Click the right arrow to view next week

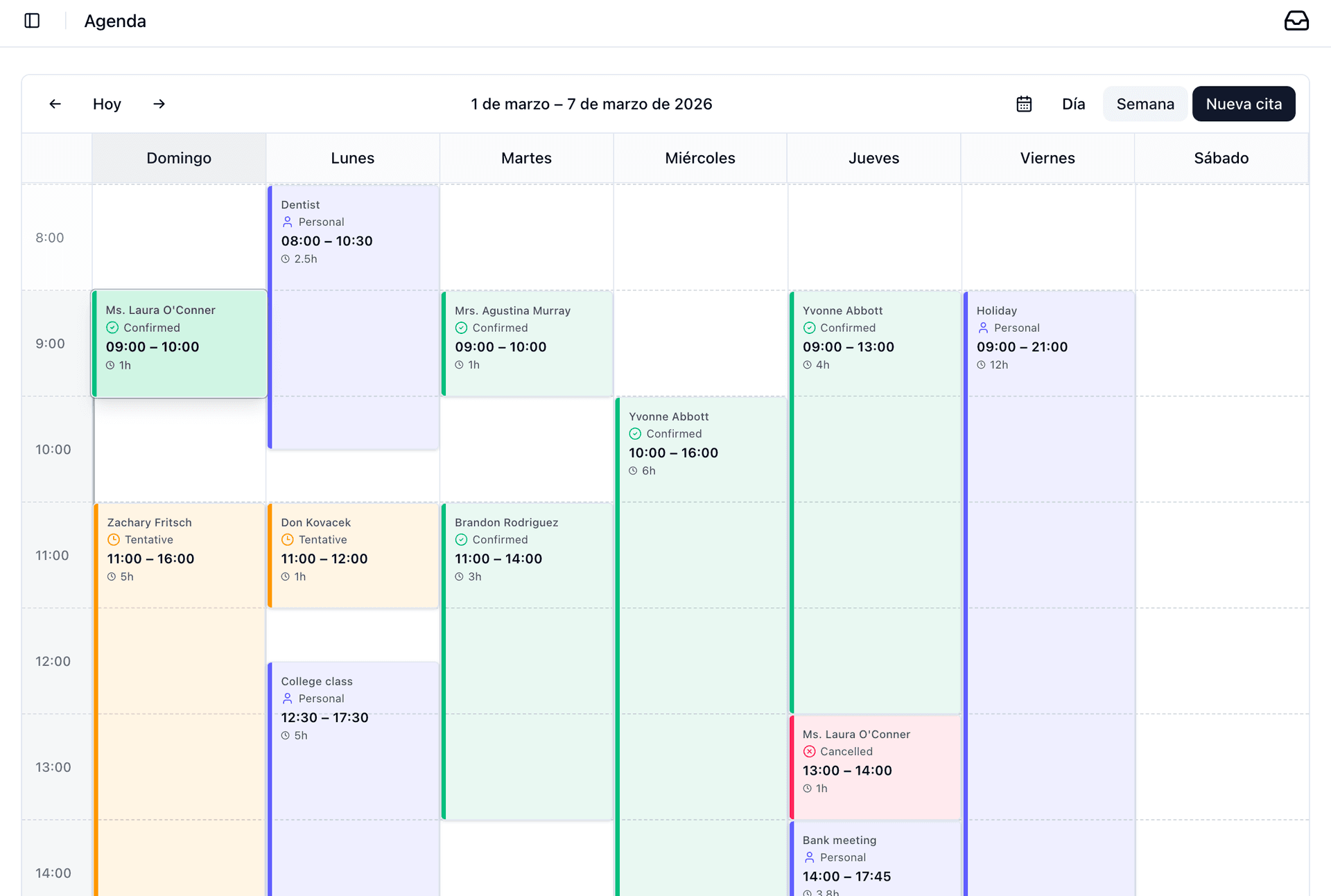pyautogui.click(x=159, y=103)
